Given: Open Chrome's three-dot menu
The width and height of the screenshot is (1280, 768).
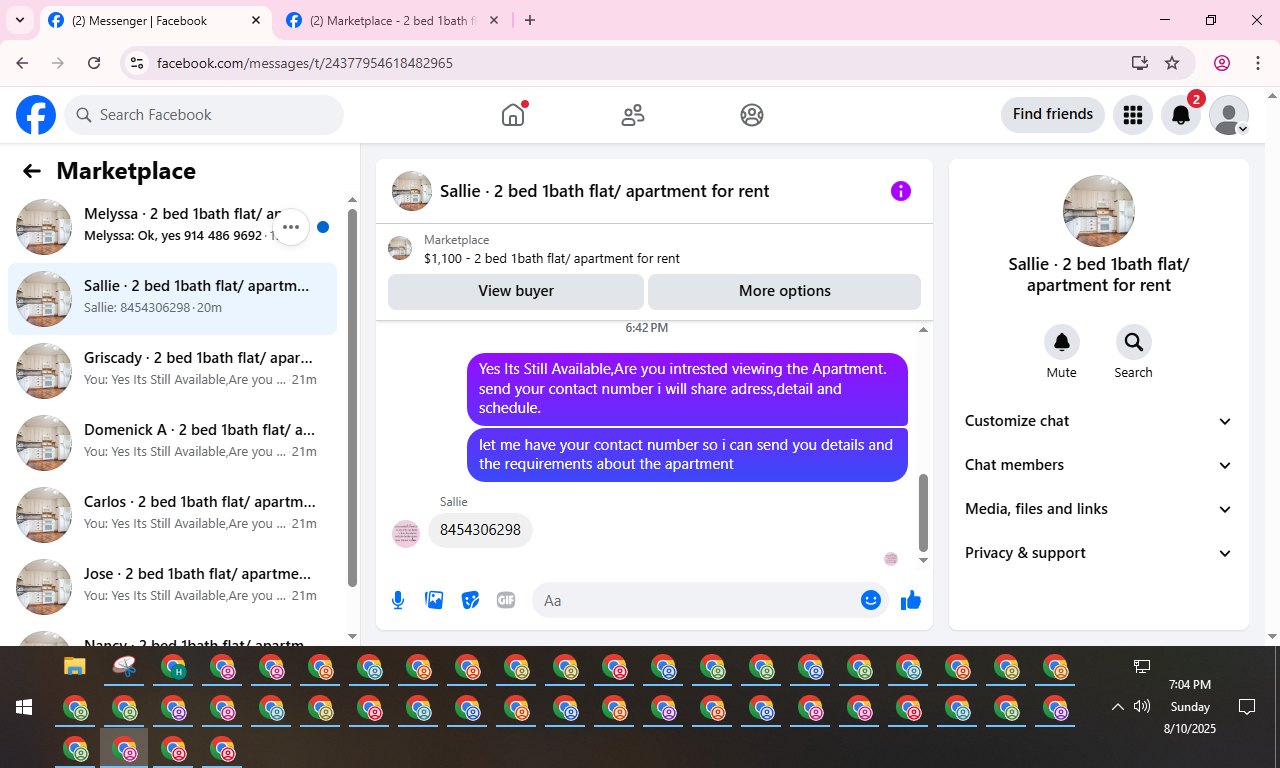Looking at the screenshot, I should click(x=1258, y=63).
